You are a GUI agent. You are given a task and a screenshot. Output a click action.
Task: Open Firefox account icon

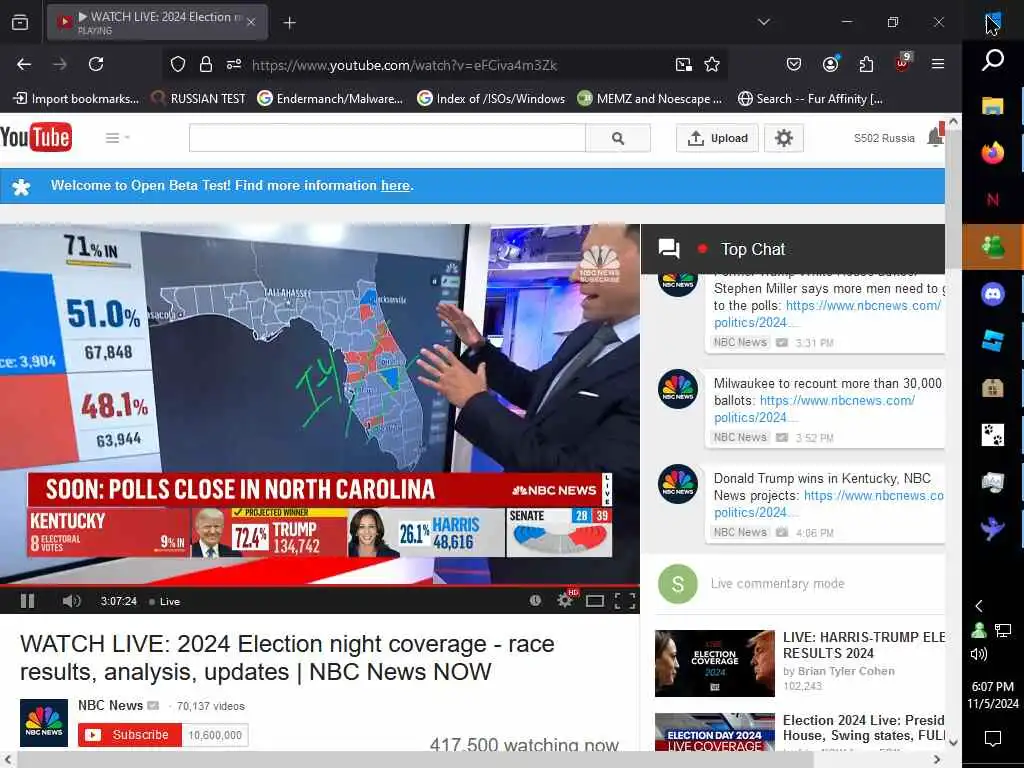tap(831, 64)
